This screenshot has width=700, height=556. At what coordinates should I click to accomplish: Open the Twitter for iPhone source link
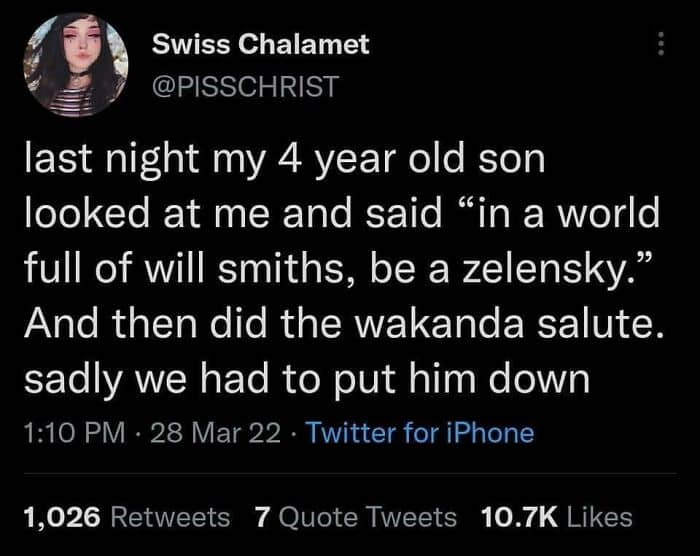pyautogui.click(x=419, y=432)
